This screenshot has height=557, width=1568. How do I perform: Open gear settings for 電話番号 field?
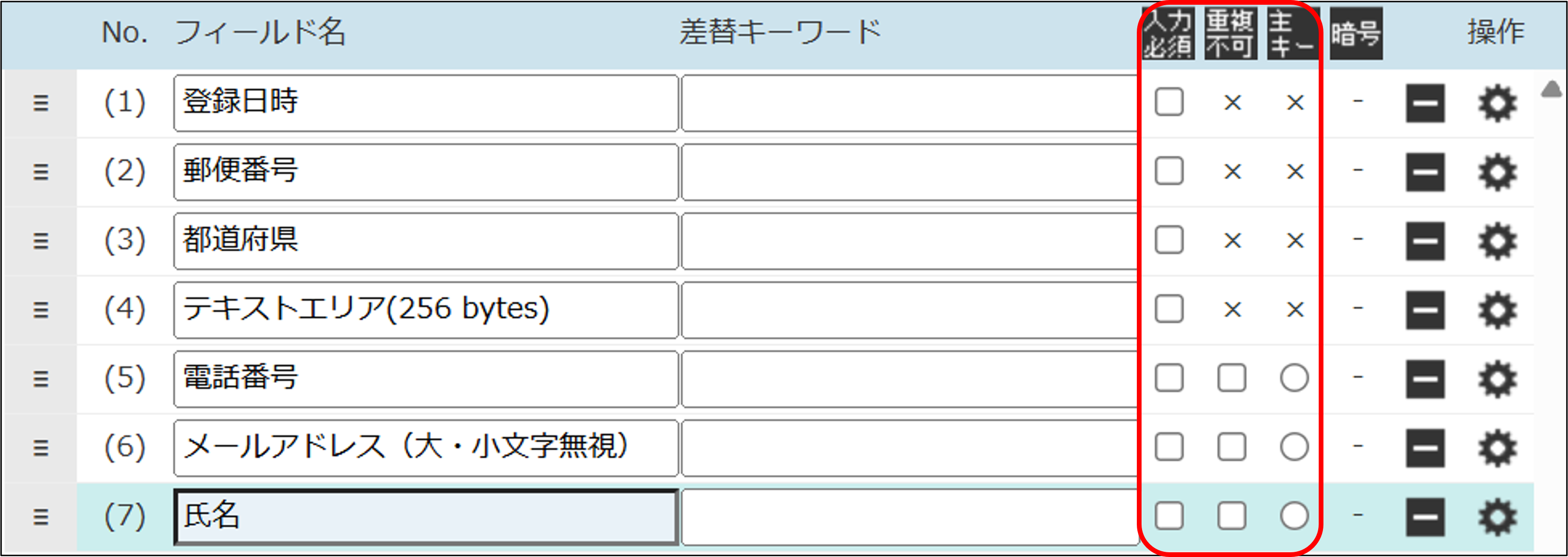click(1497, 379)
